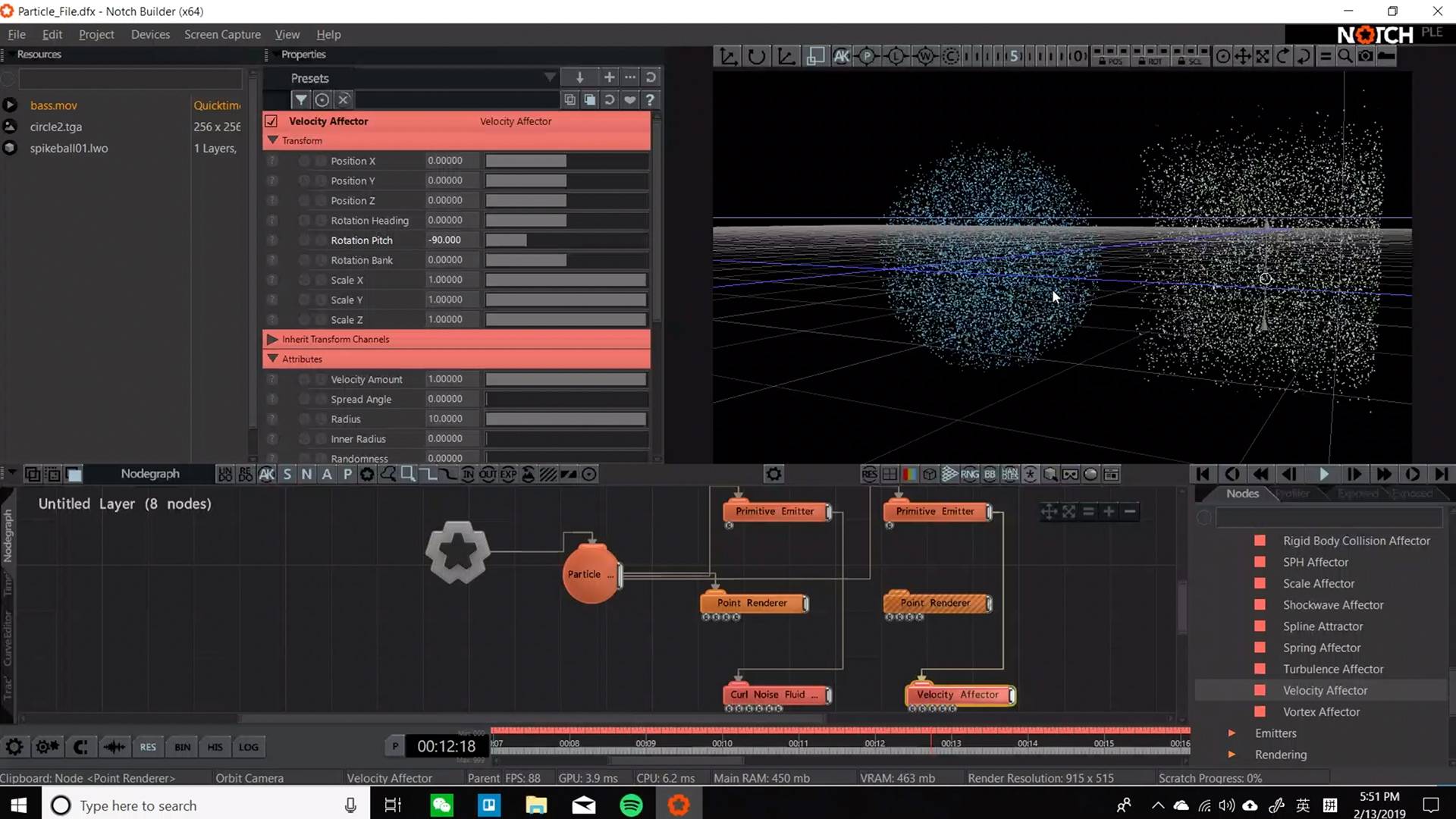
Task: Click the filter icon in Properties toolbar
Action: [301, 99]
